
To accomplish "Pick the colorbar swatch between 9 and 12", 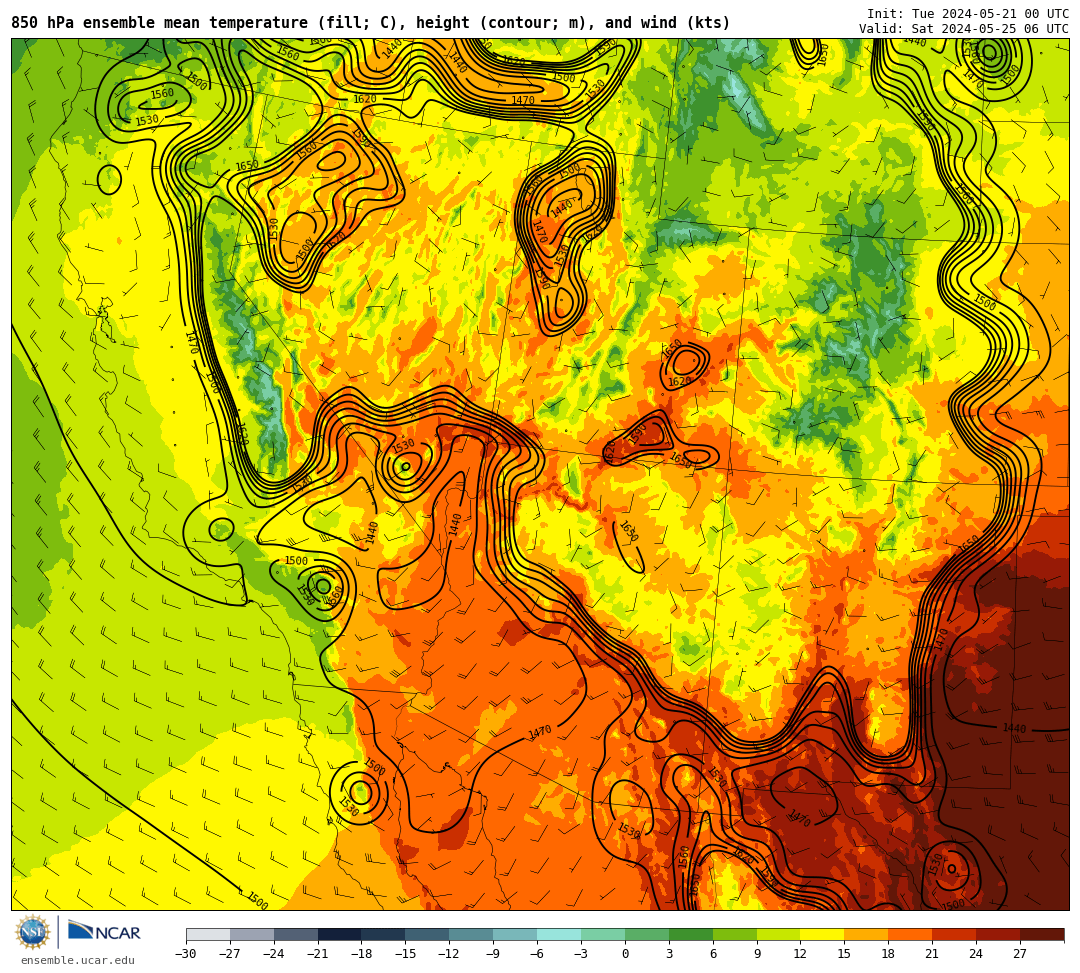I will click(779, 934).
